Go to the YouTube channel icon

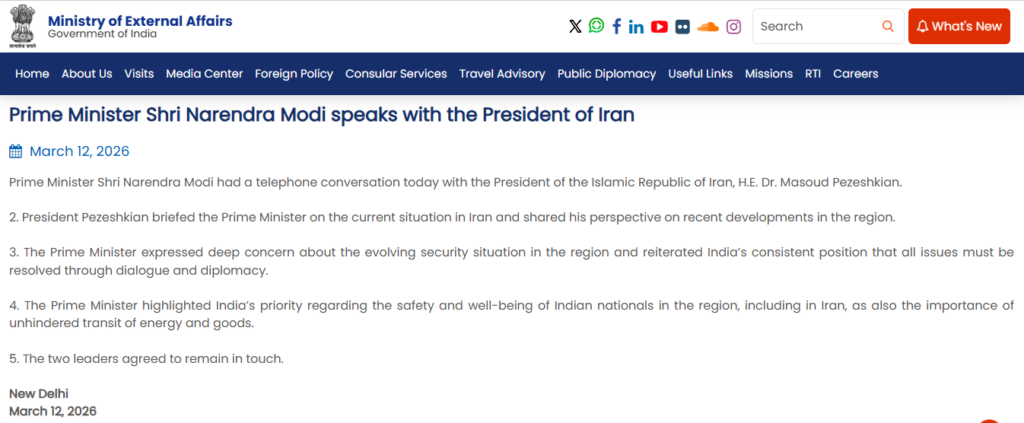(x=659, y=27)
